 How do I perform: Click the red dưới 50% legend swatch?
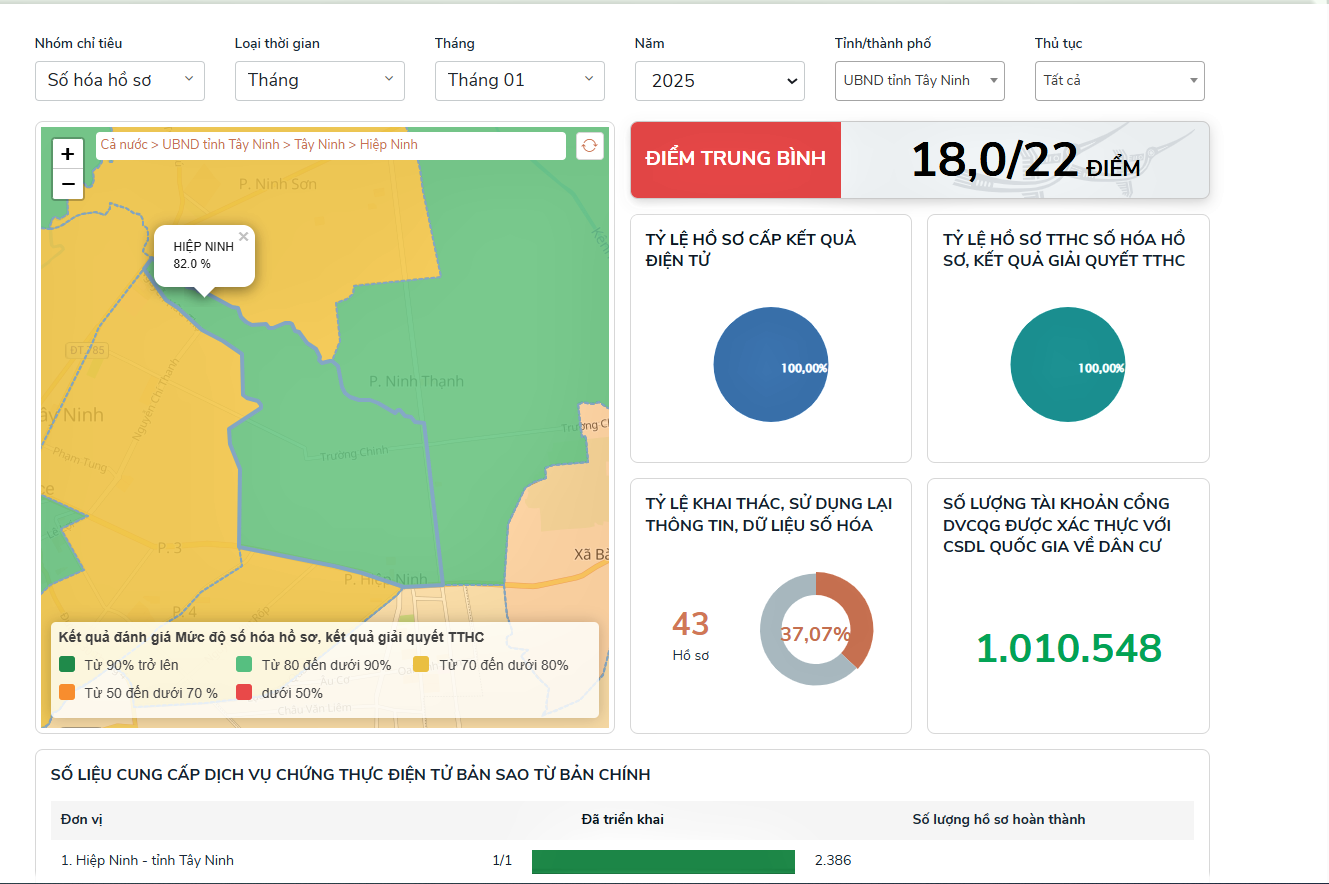point(244,692)
